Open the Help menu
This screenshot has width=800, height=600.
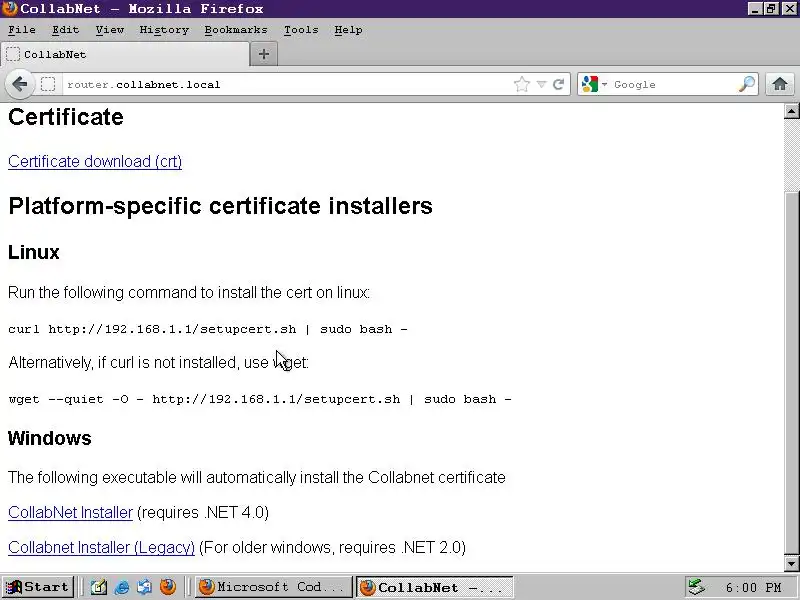[348, 30]
